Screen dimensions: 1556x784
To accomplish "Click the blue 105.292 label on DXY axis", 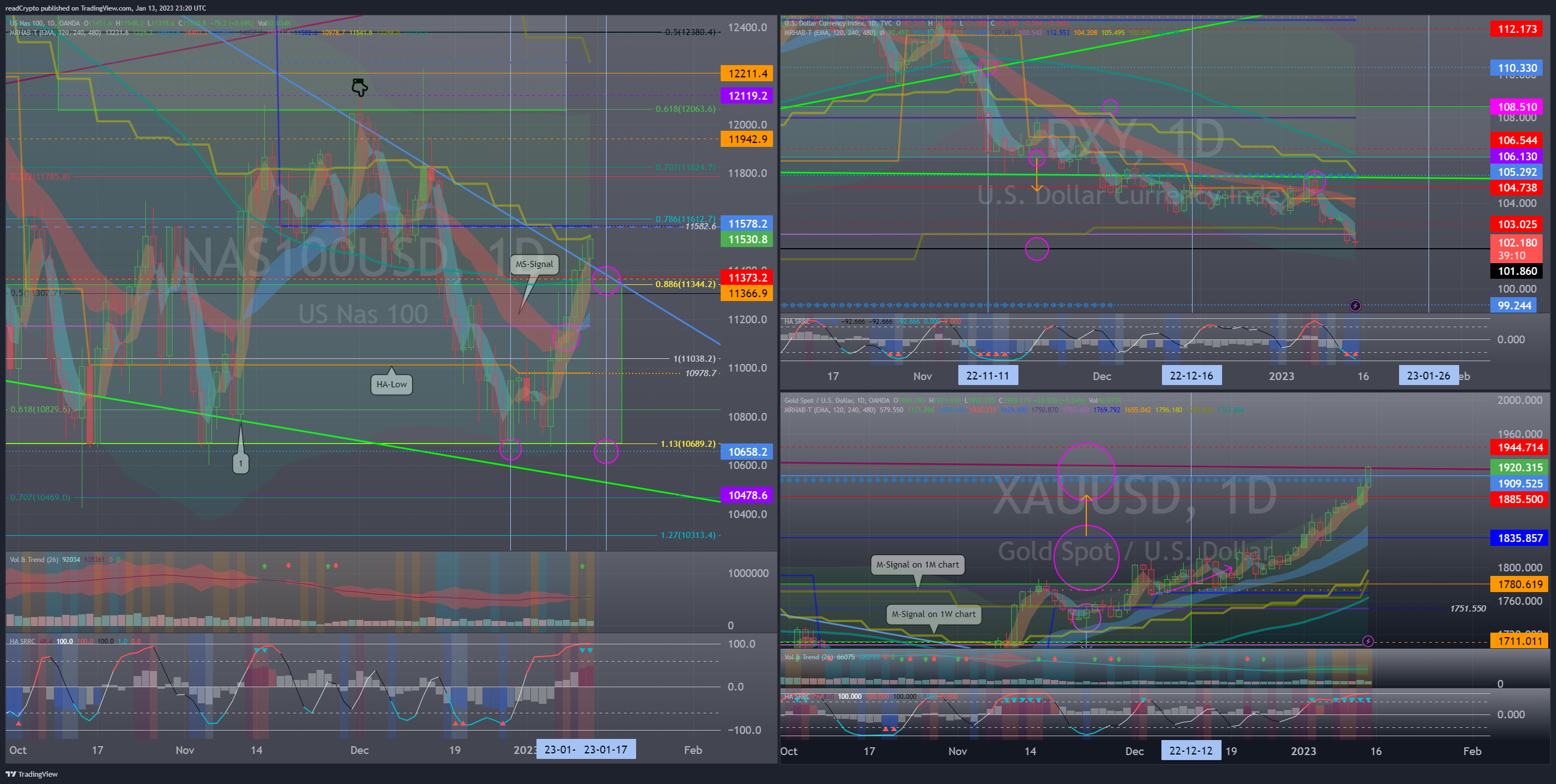I will click(x=1516, y=172).
